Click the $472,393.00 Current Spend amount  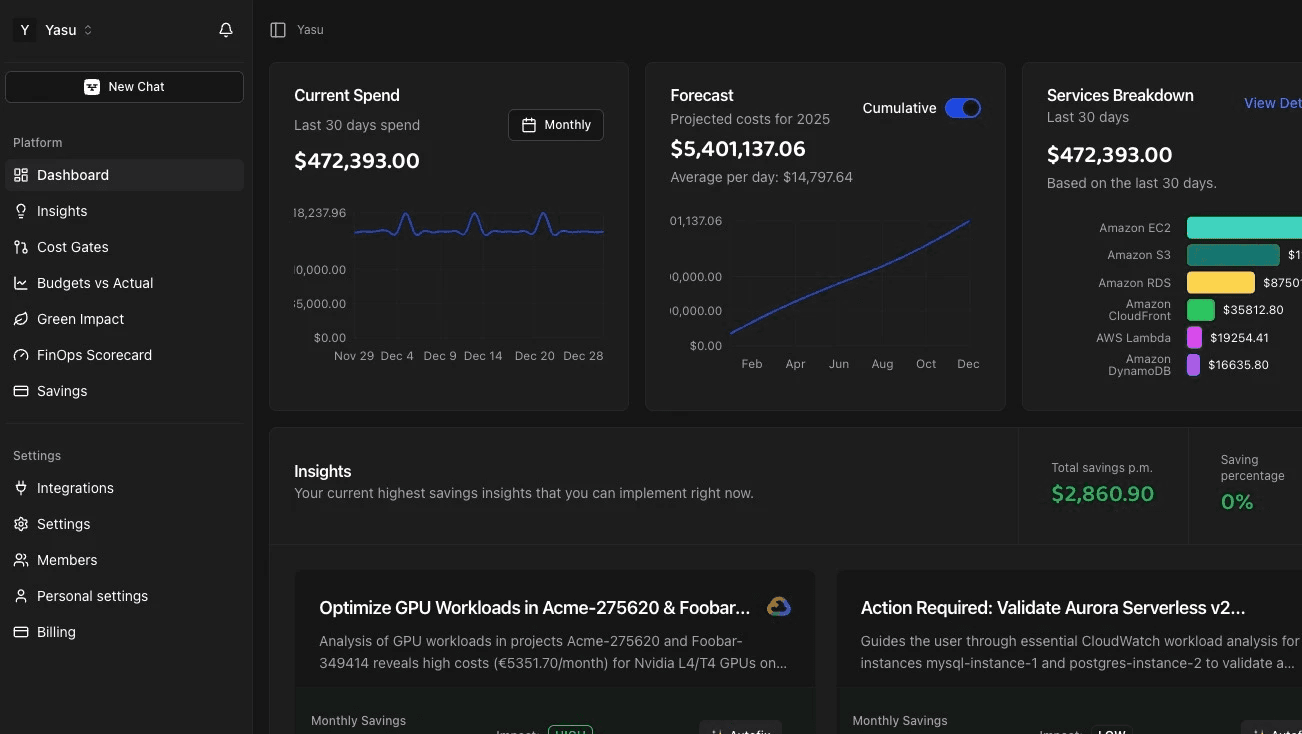click(357, 161)
